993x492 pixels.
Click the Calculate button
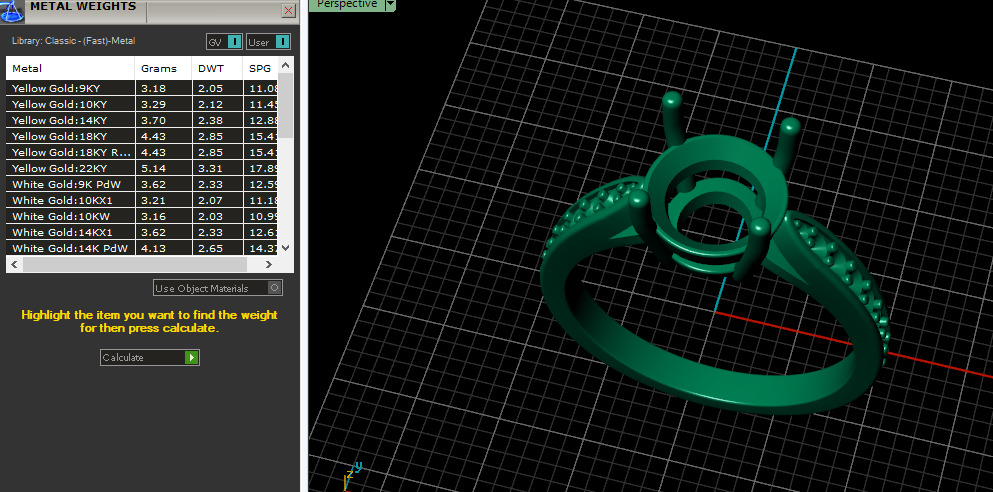click(149, 357)
